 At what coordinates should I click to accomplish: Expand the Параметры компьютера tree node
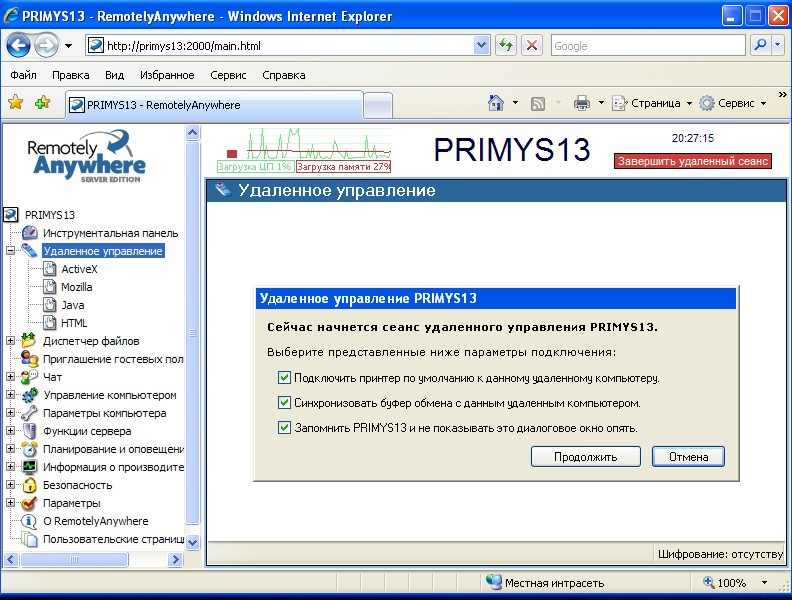click(x=10, y=413)
